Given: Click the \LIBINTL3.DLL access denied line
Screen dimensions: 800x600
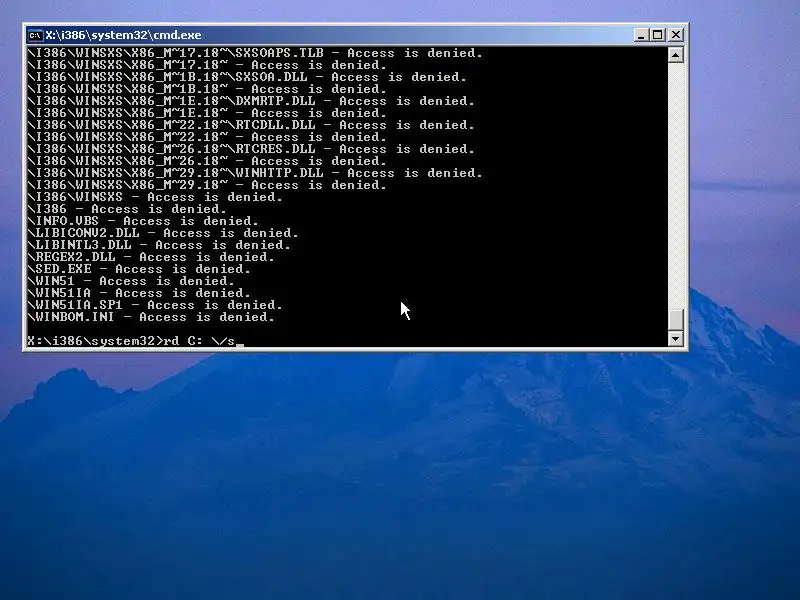Looking at the screenshot, I should pos(159,245).
